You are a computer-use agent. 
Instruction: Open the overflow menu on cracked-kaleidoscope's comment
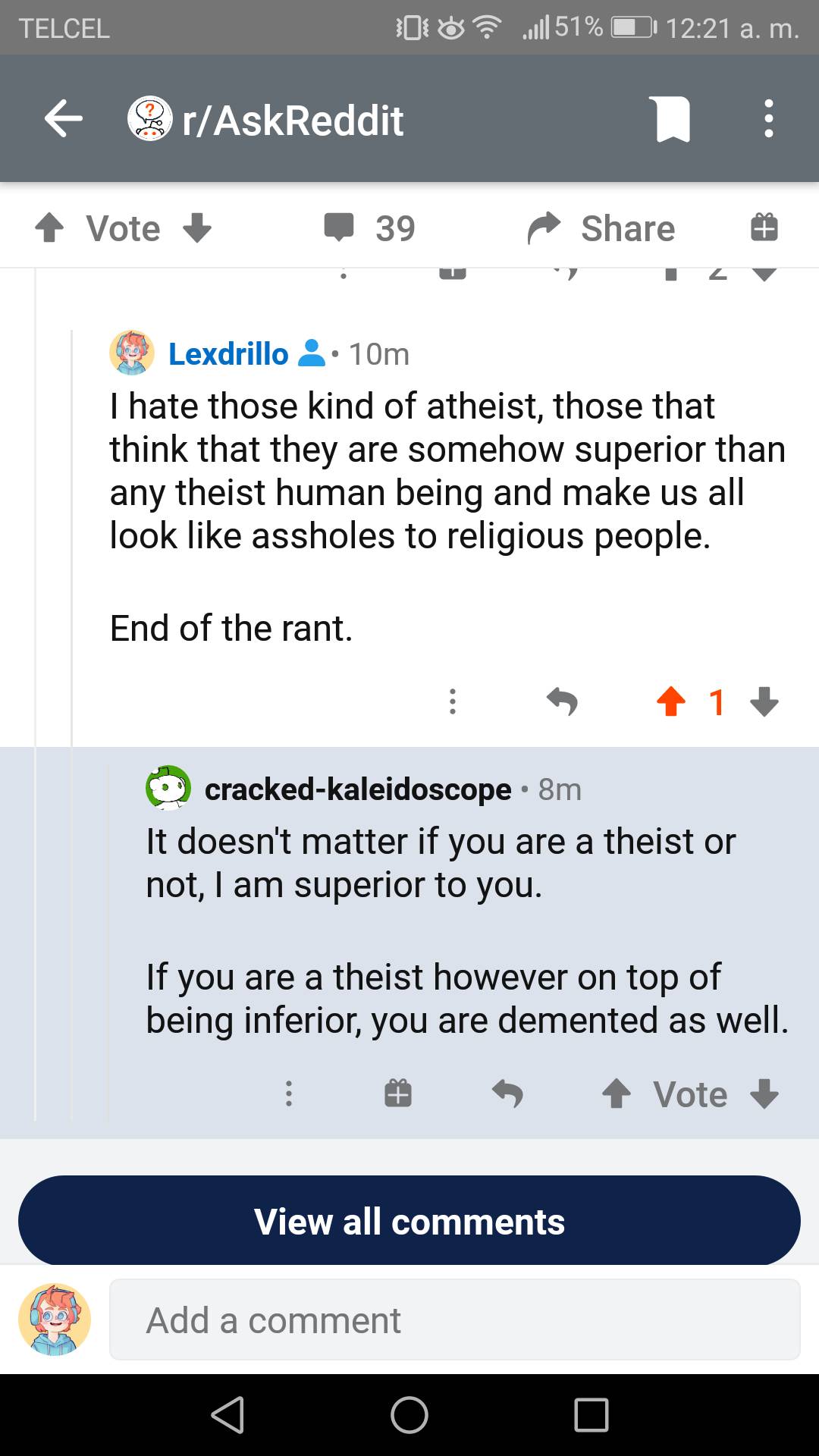click(x=289, y=1094)
